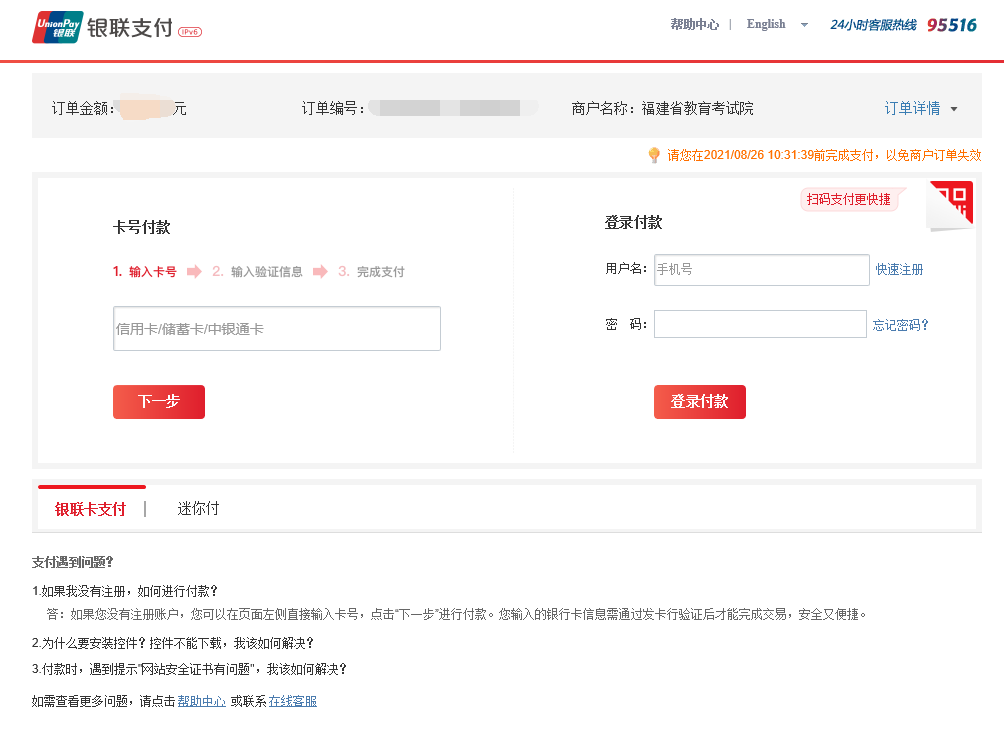Click the 忘记密码? link
The width and height of the screenshot is (1004, 752).
(900, 325)
